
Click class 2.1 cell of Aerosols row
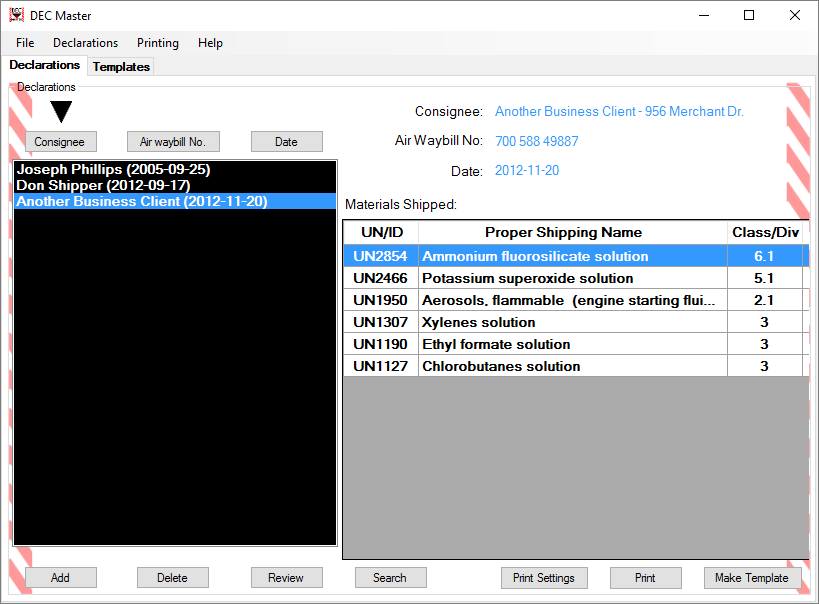click(x=765, y=300)
